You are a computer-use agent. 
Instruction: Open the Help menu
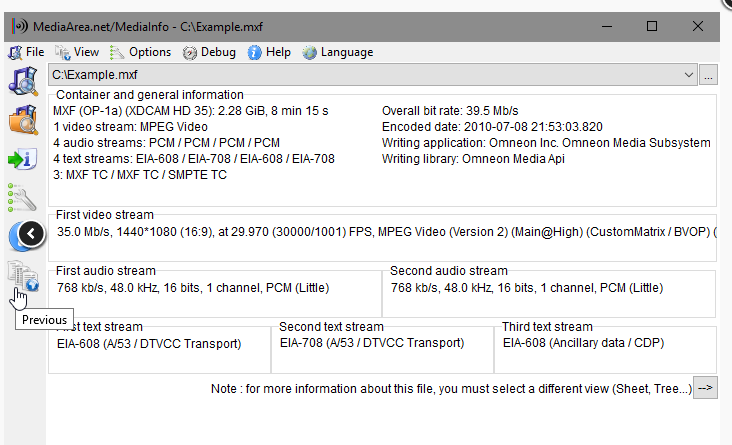pos(269,52)
